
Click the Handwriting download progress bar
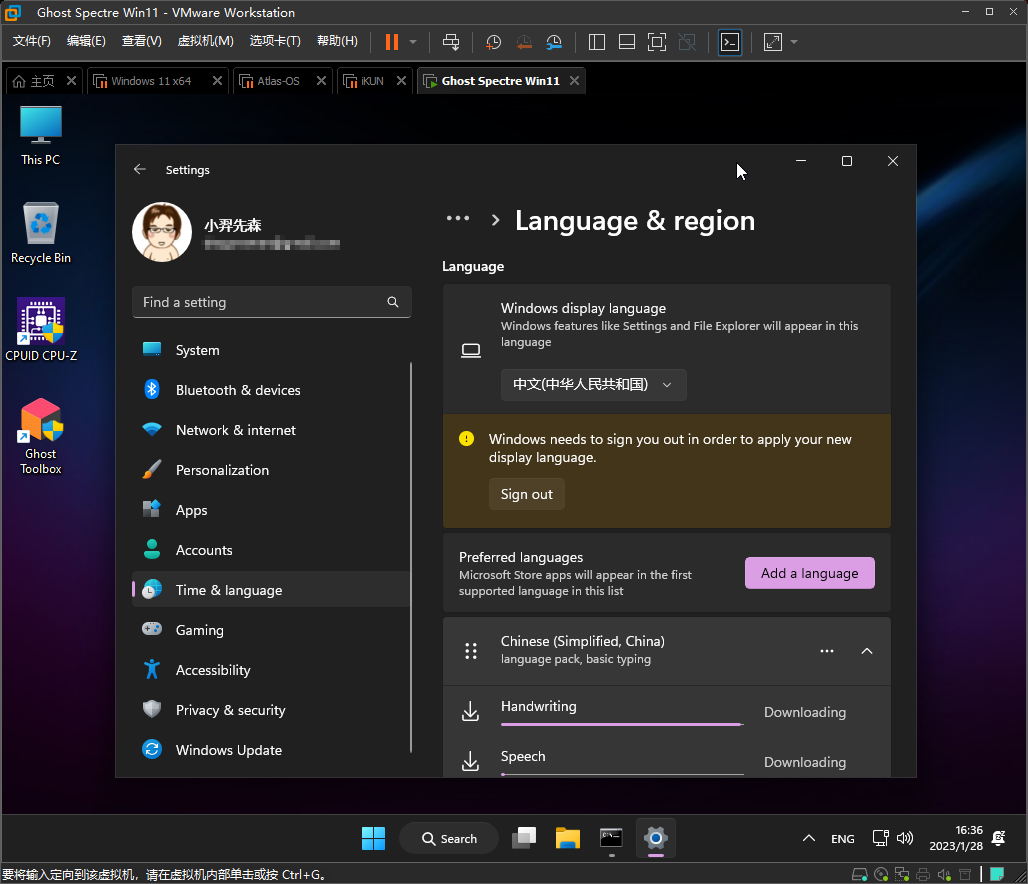pyautogui.click(x=621, y=723)
